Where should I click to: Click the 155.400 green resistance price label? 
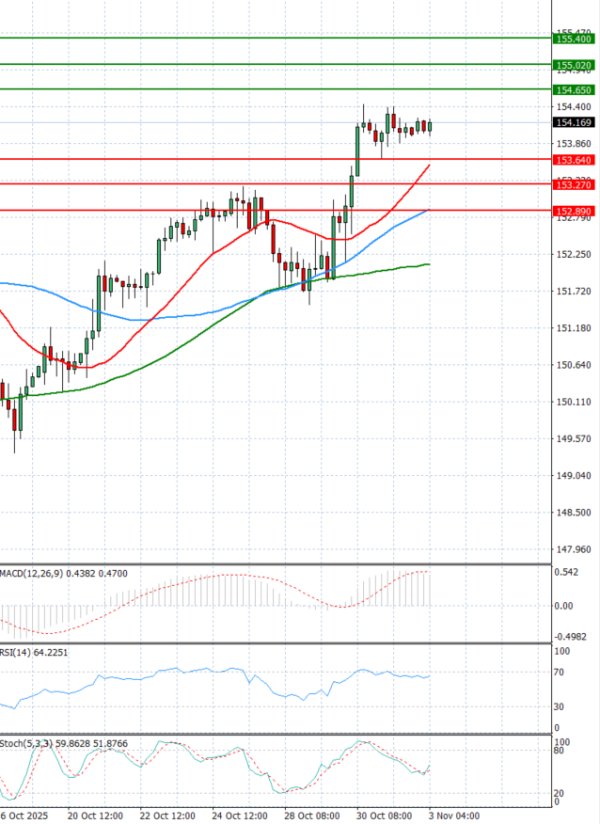[x=573, y=39]
